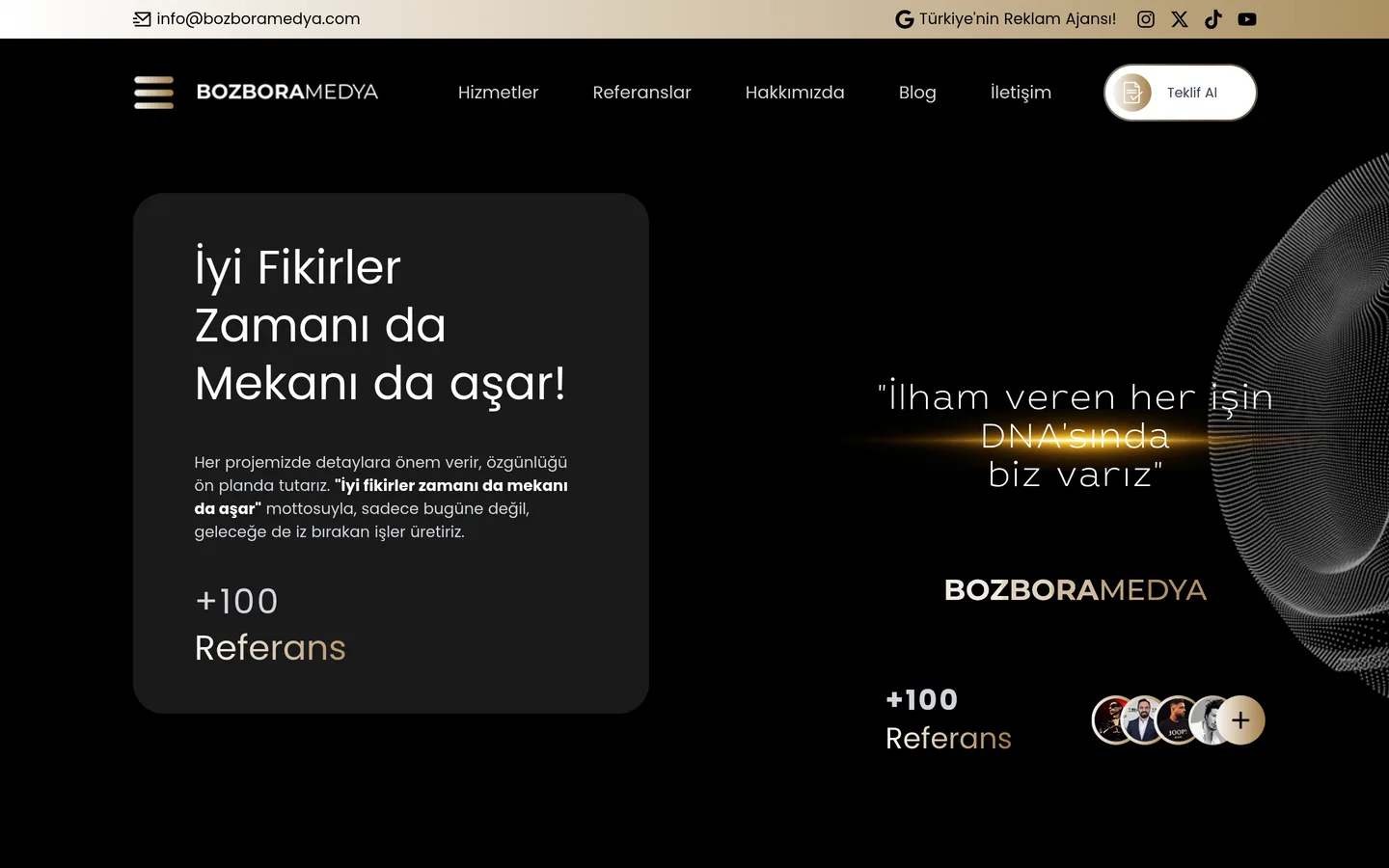This screenshot has height=868, width=1389.
Task: Select the second reference avatar in suit
Action: (x=1144, y=720)
